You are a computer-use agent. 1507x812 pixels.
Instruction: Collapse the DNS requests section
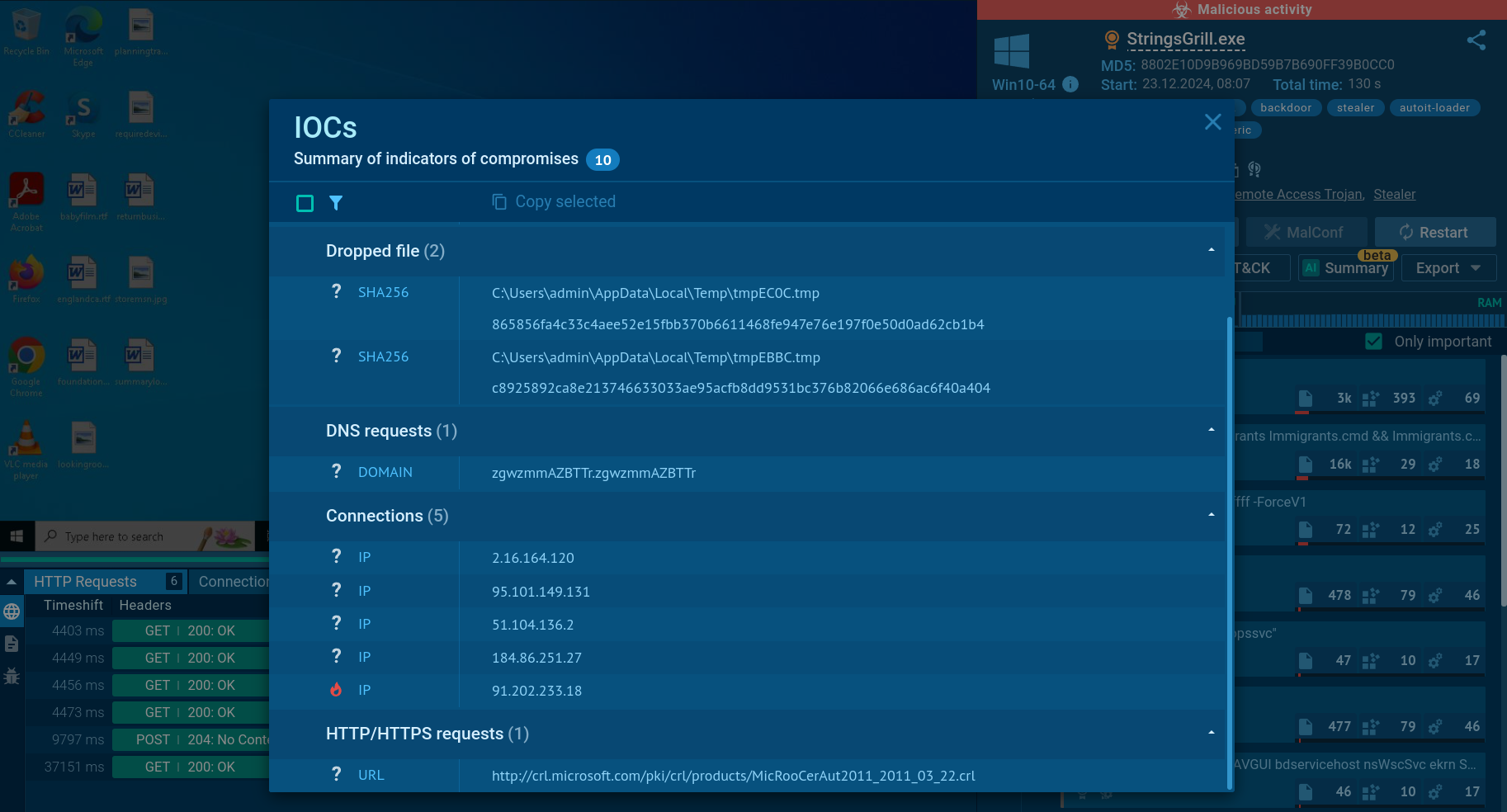[x=1211, y=430]
